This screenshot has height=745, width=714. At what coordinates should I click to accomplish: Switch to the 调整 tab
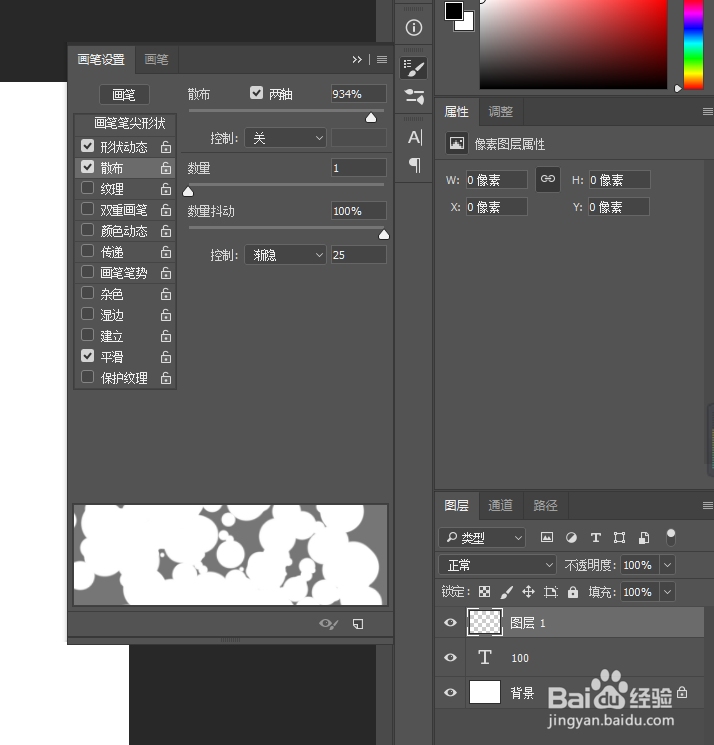point(501,112)
